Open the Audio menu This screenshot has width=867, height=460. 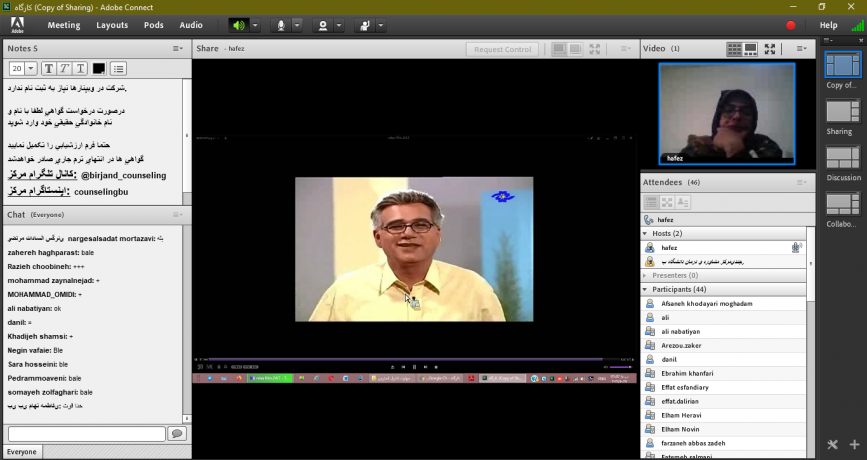pyautogui.click(x=191, y=25)
